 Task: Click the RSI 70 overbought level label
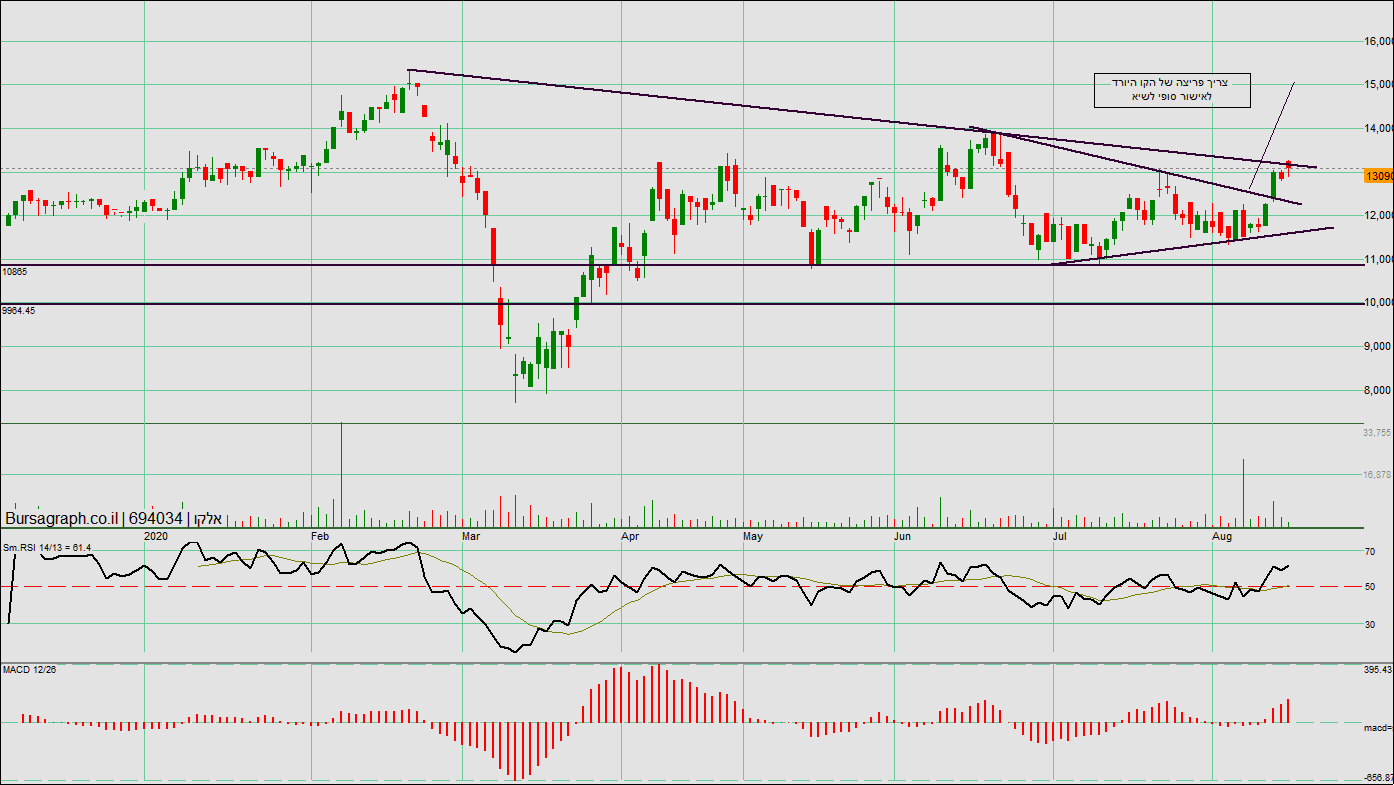pyautogui.click(x=1369, y=552)
